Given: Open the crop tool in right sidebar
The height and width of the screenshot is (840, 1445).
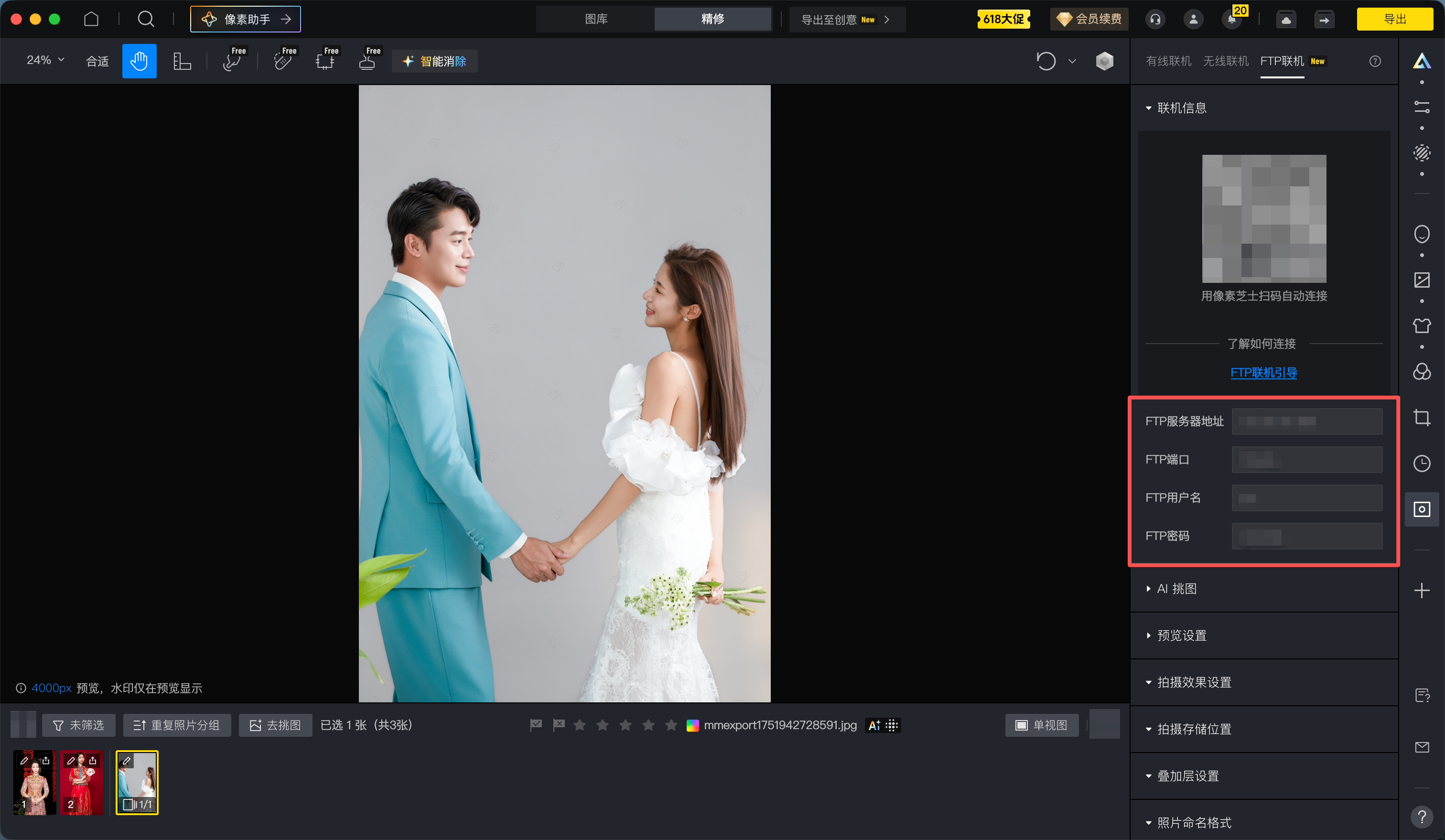Looking at the screenshot, I should click(1422, 418).
